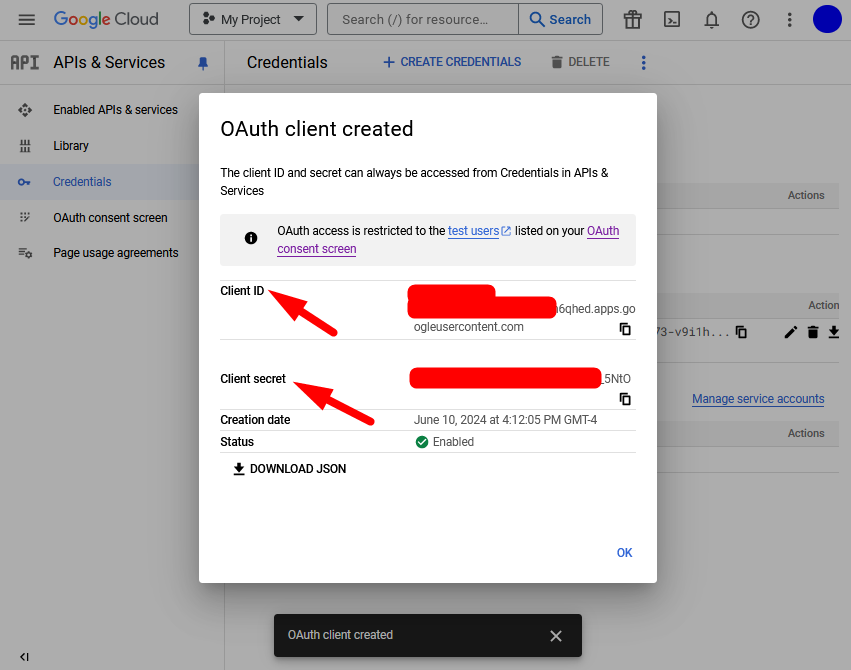
Task: Click the Credentials page title
Action: pyautogui.click(x=287, y=62)
